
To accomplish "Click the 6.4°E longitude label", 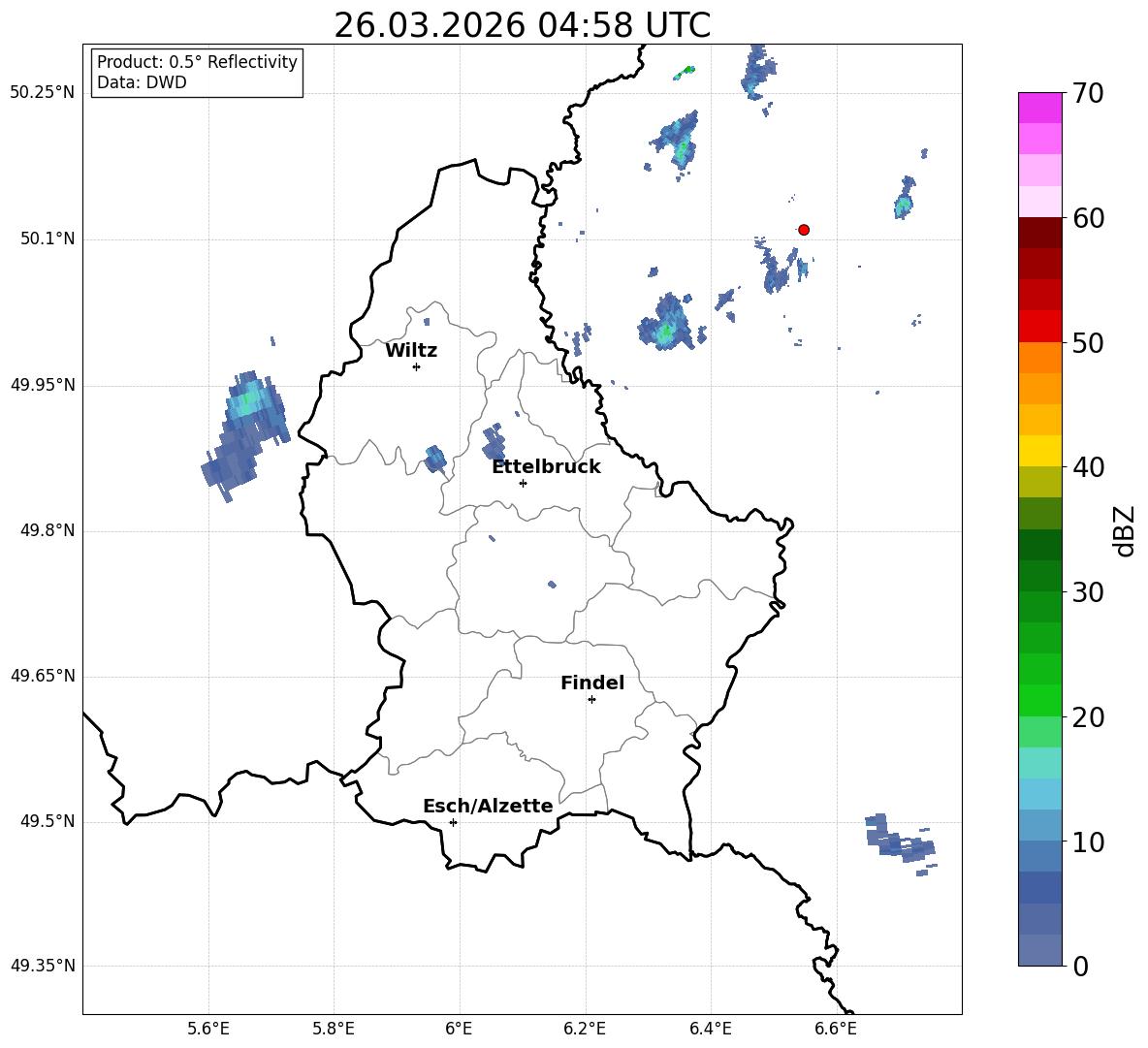I will click(x=710, y=1029).
